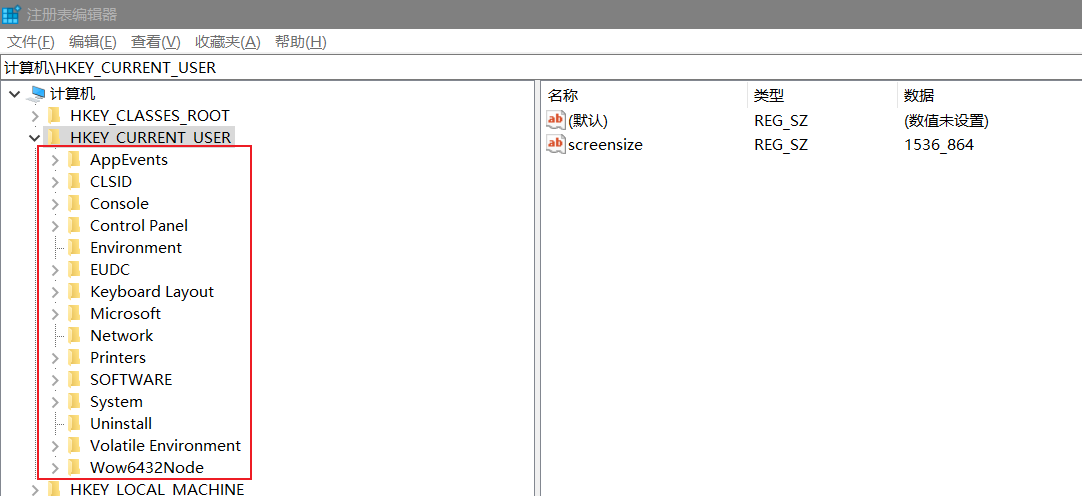
Task: Click the folder icon next to Microsoft
Action: pyautogui.click(x=74, y=314)
